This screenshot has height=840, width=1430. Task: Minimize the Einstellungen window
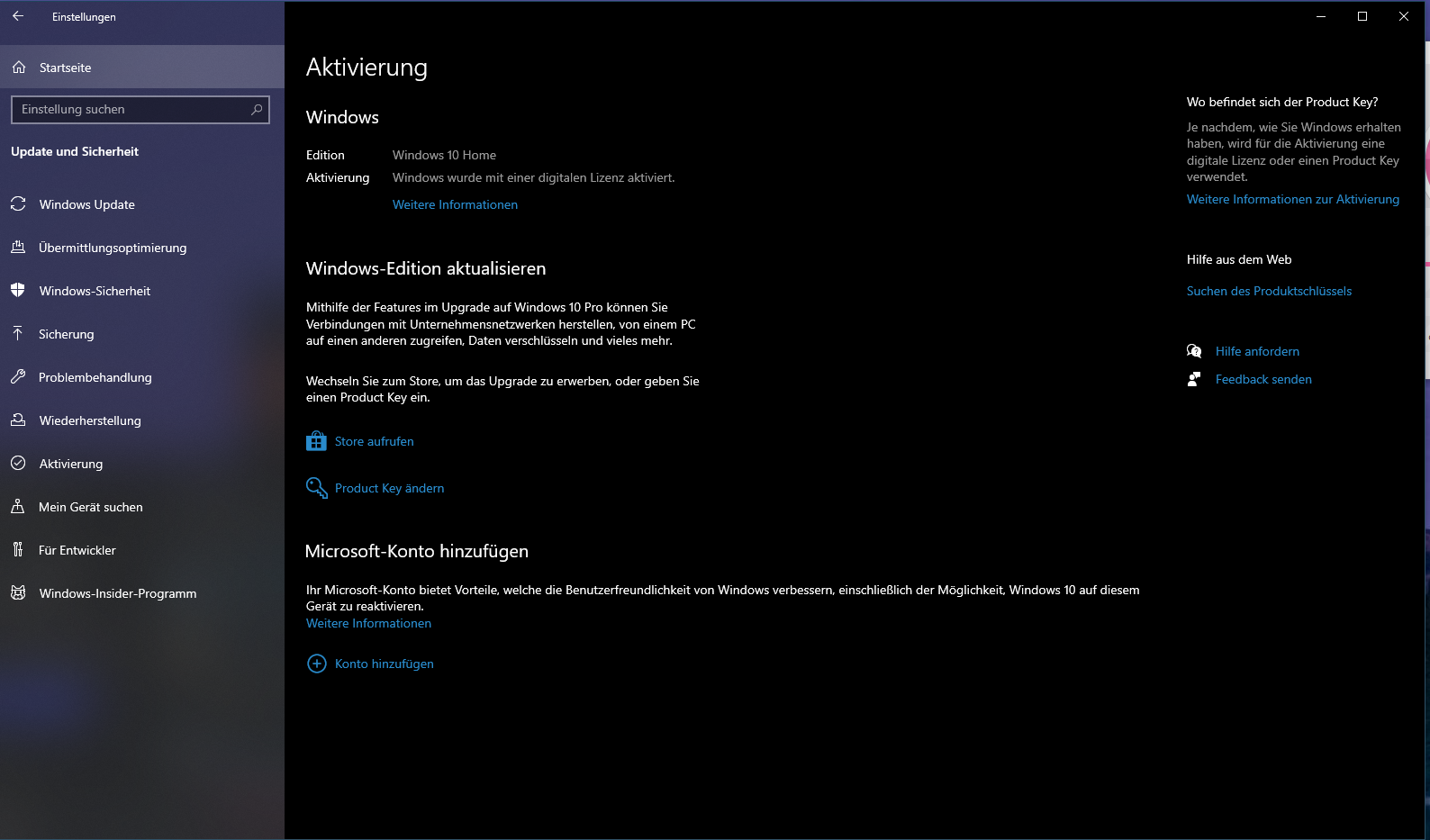1321,16
